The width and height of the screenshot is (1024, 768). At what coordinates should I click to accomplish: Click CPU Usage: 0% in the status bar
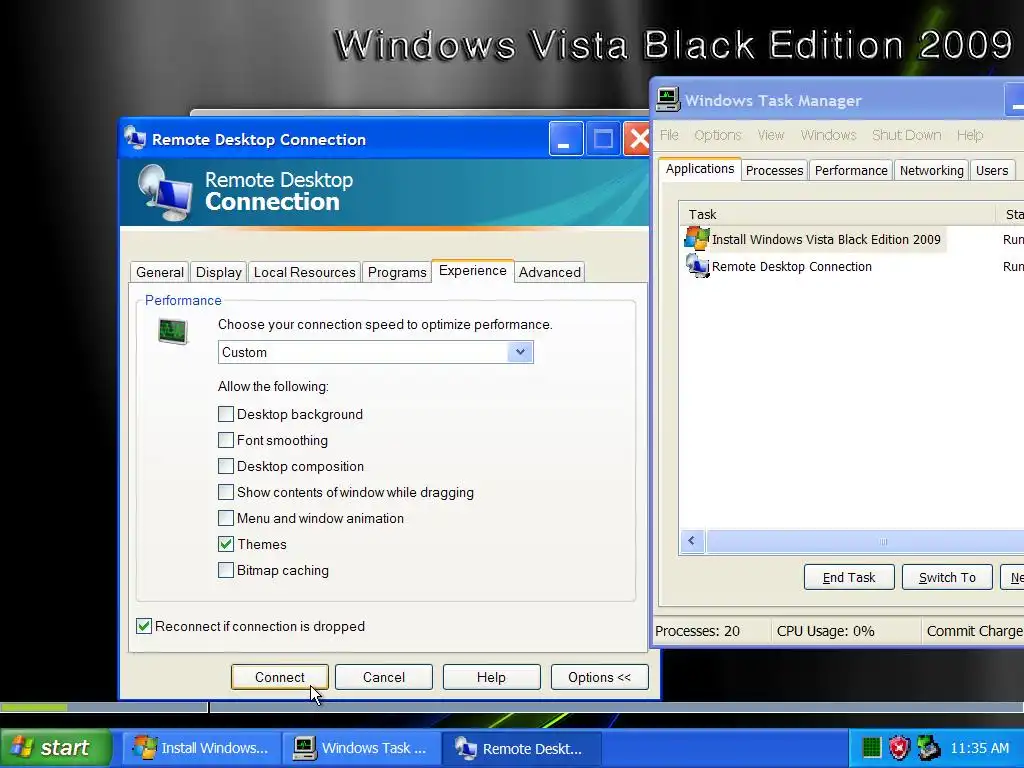coord(825,631)
